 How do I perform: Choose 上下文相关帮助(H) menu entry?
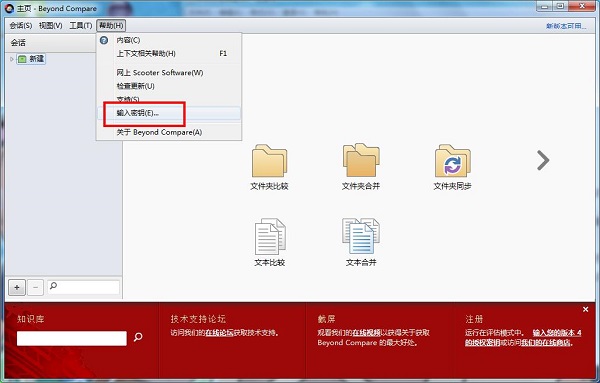tap(169, 54)
